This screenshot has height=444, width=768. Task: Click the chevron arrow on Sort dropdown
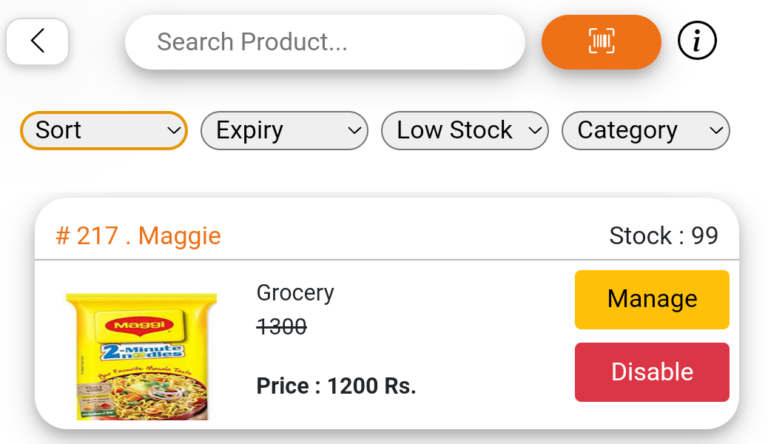tap(174, 131)
